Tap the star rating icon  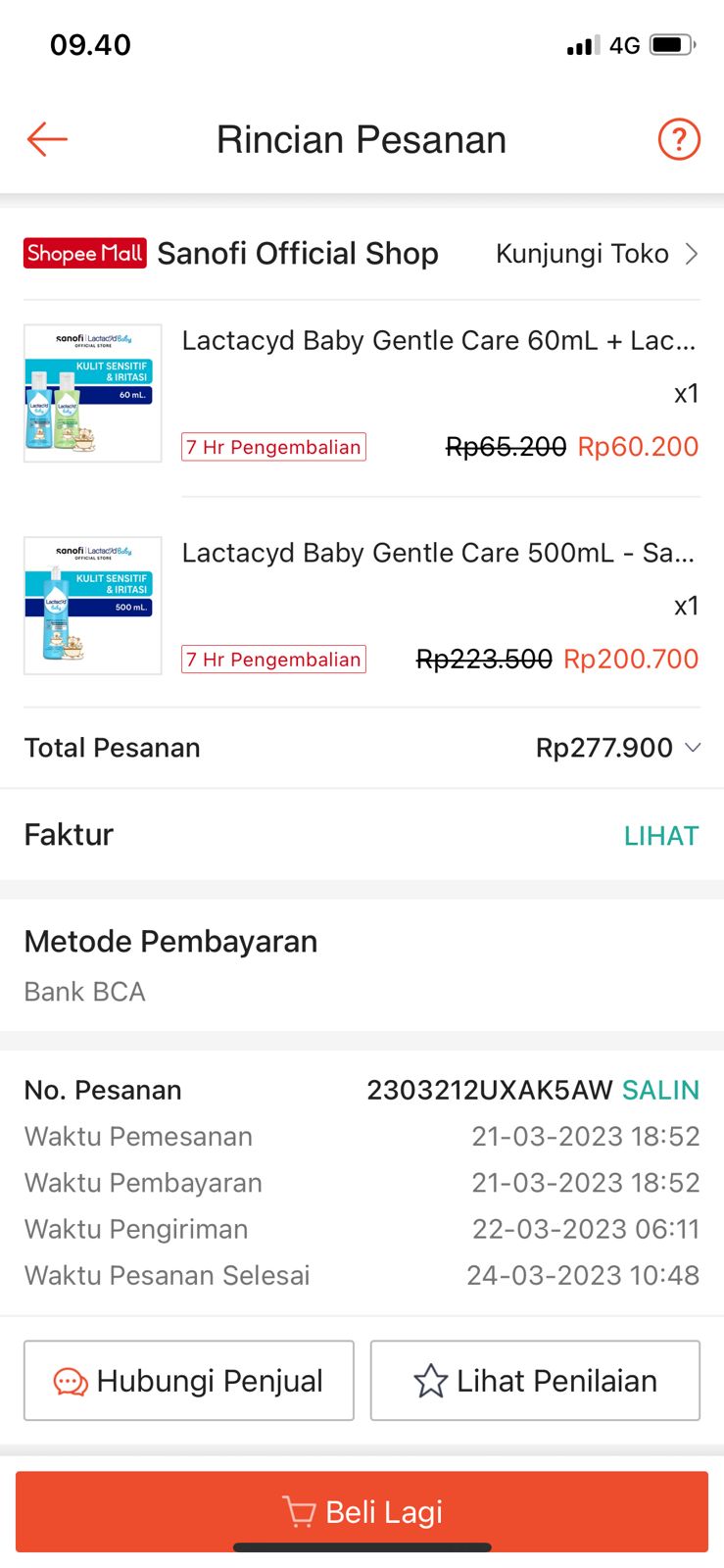tap(430, 1382)
